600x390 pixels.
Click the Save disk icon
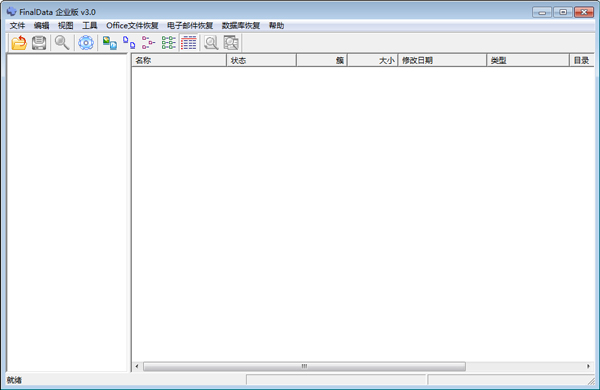click(39, 42)
